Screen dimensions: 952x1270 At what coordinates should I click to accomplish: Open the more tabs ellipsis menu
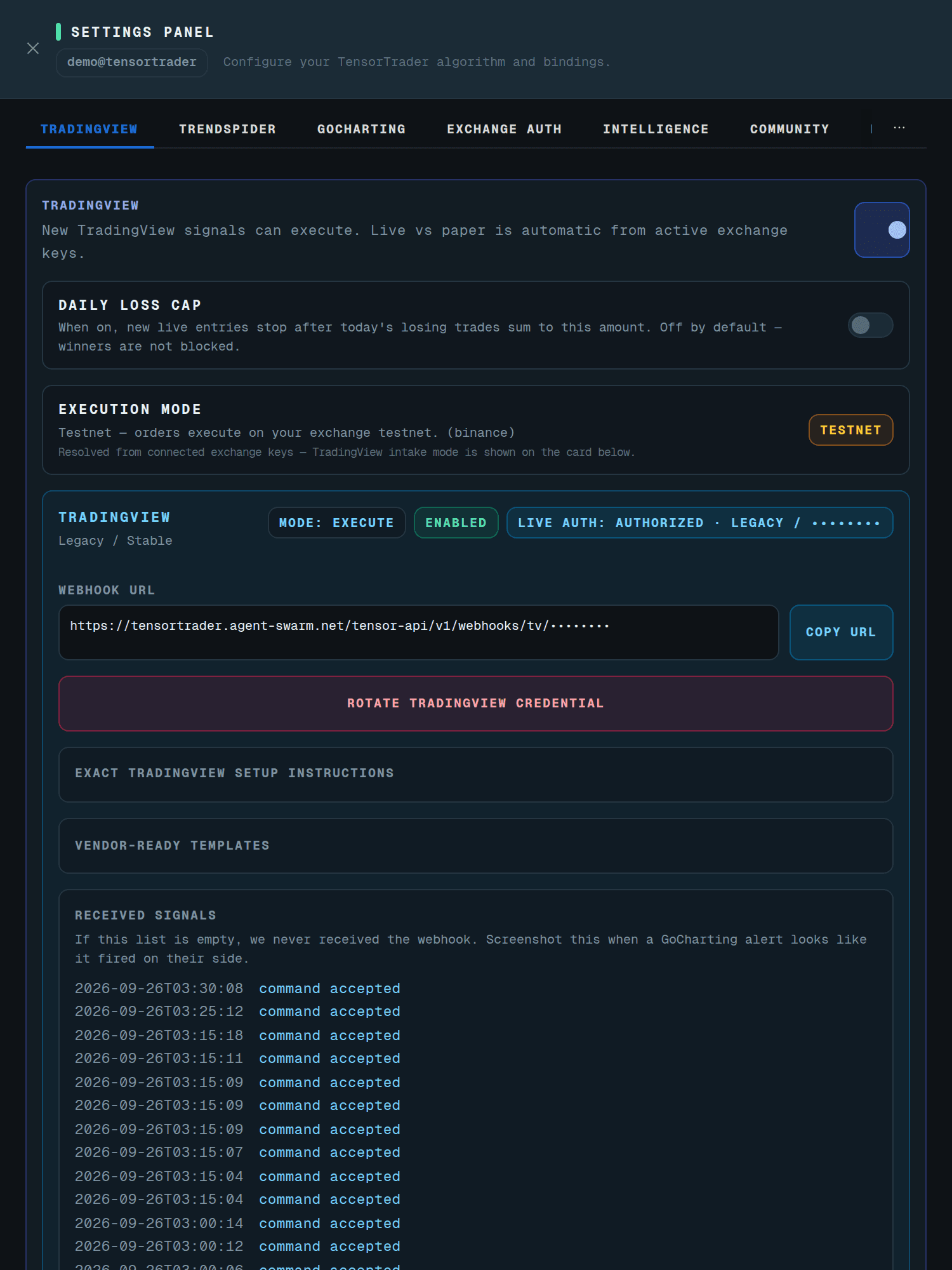899,128
